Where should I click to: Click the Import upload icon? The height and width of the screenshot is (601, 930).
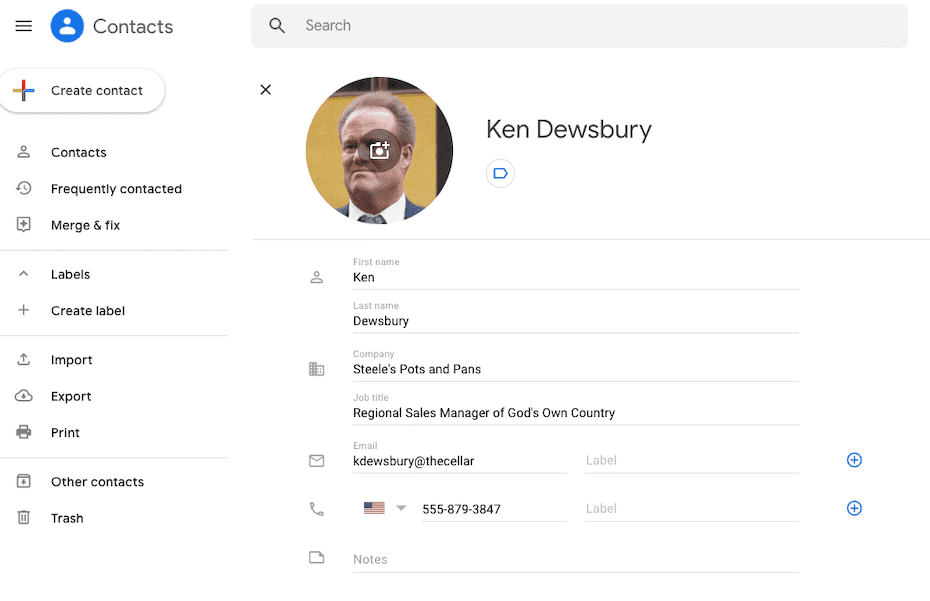click(22, 359)
